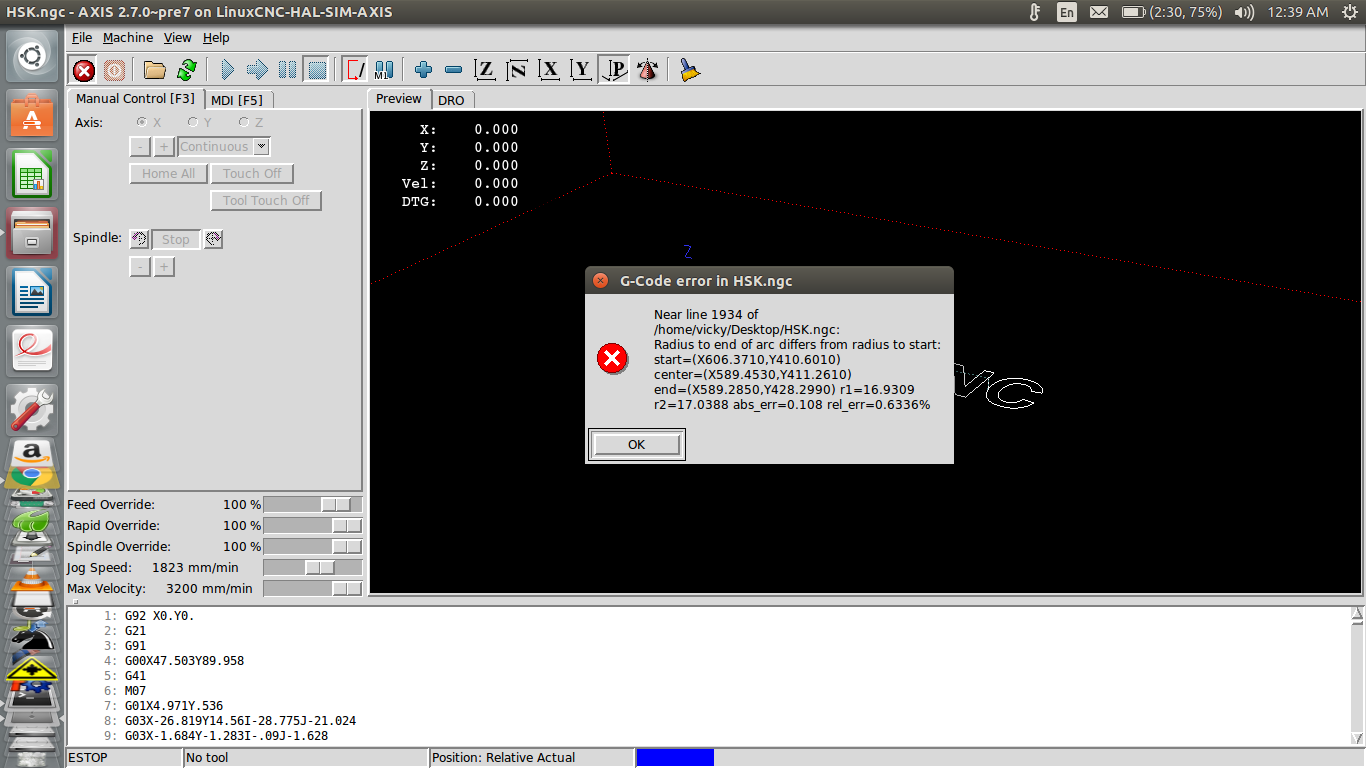1366x768 pixels.
Task: Open the Machine menu
Action: click(128, 38)
